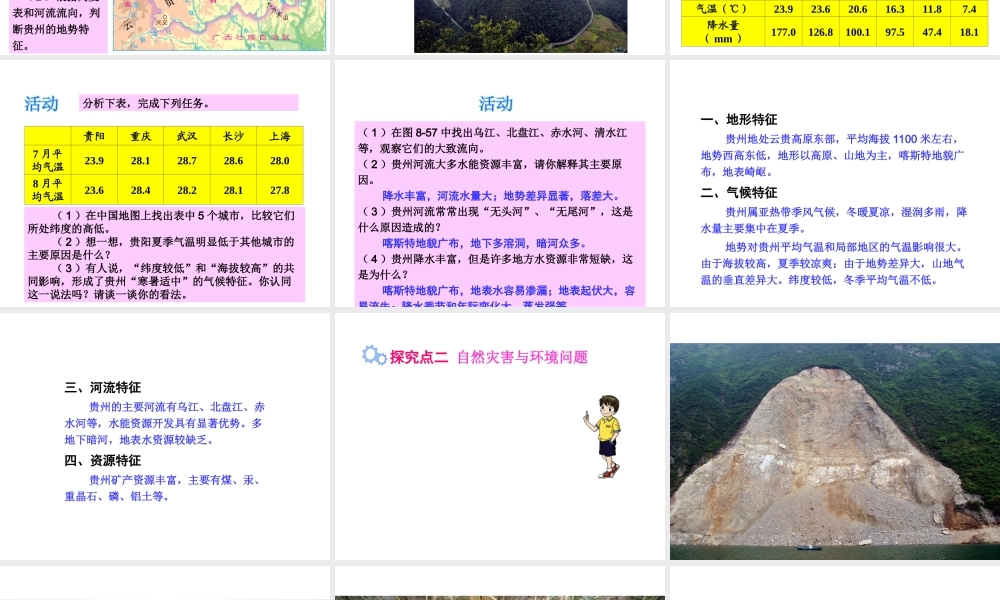
Task: Click the 活动 heading above the city table
Action: 41,104
